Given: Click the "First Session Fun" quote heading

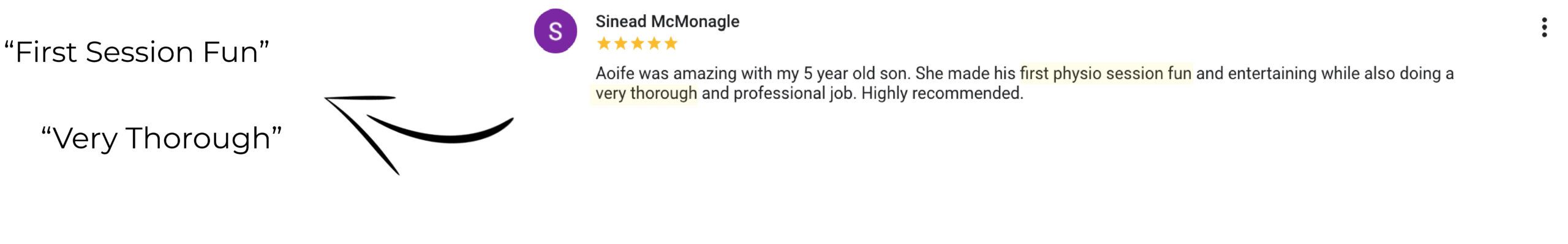Looking at the screenshot, I should tap(137, 52).
